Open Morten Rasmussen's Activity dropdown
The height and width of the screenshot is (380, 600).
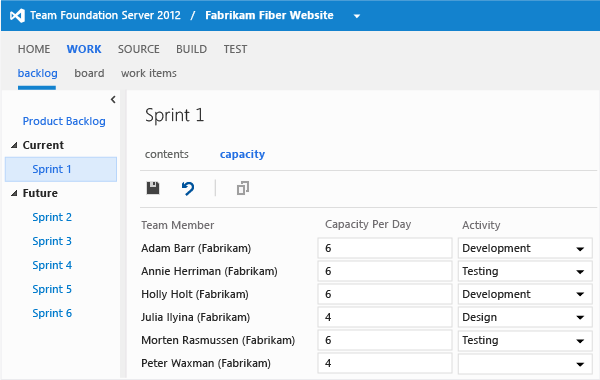525,340
